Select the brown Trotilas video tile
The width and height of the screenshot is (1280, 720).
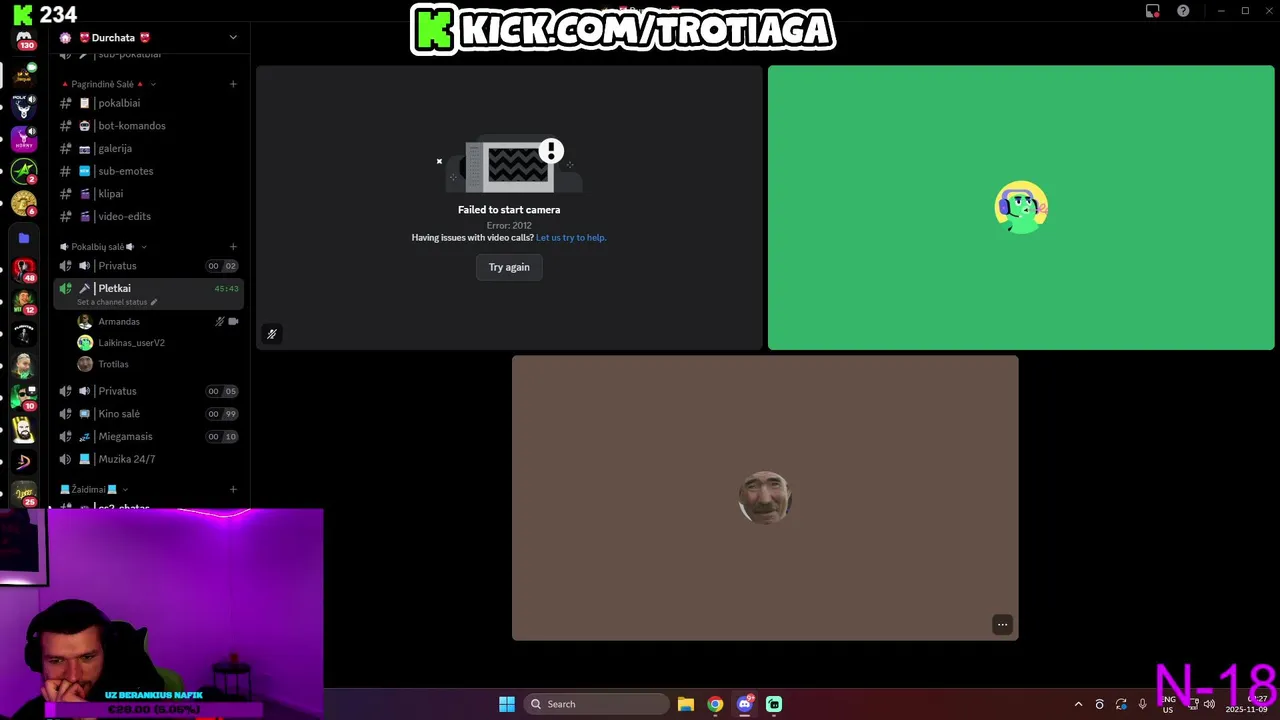coord(765,498)
